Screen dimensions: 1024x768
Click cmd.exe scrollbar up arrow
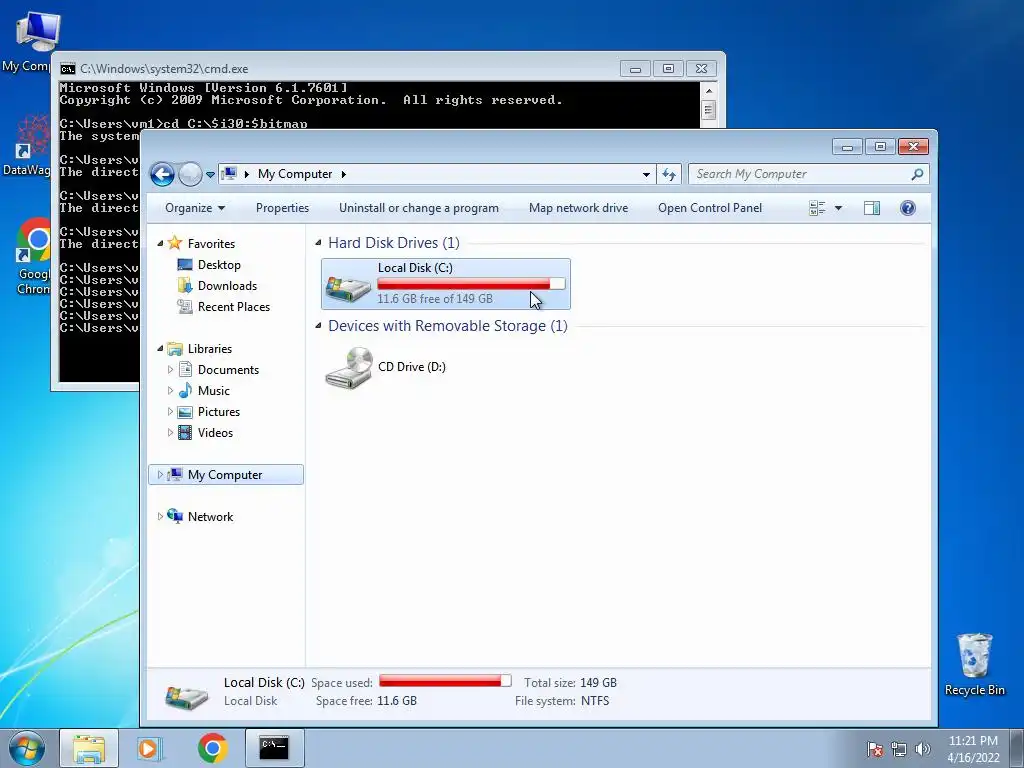click(x=709, y=91)
